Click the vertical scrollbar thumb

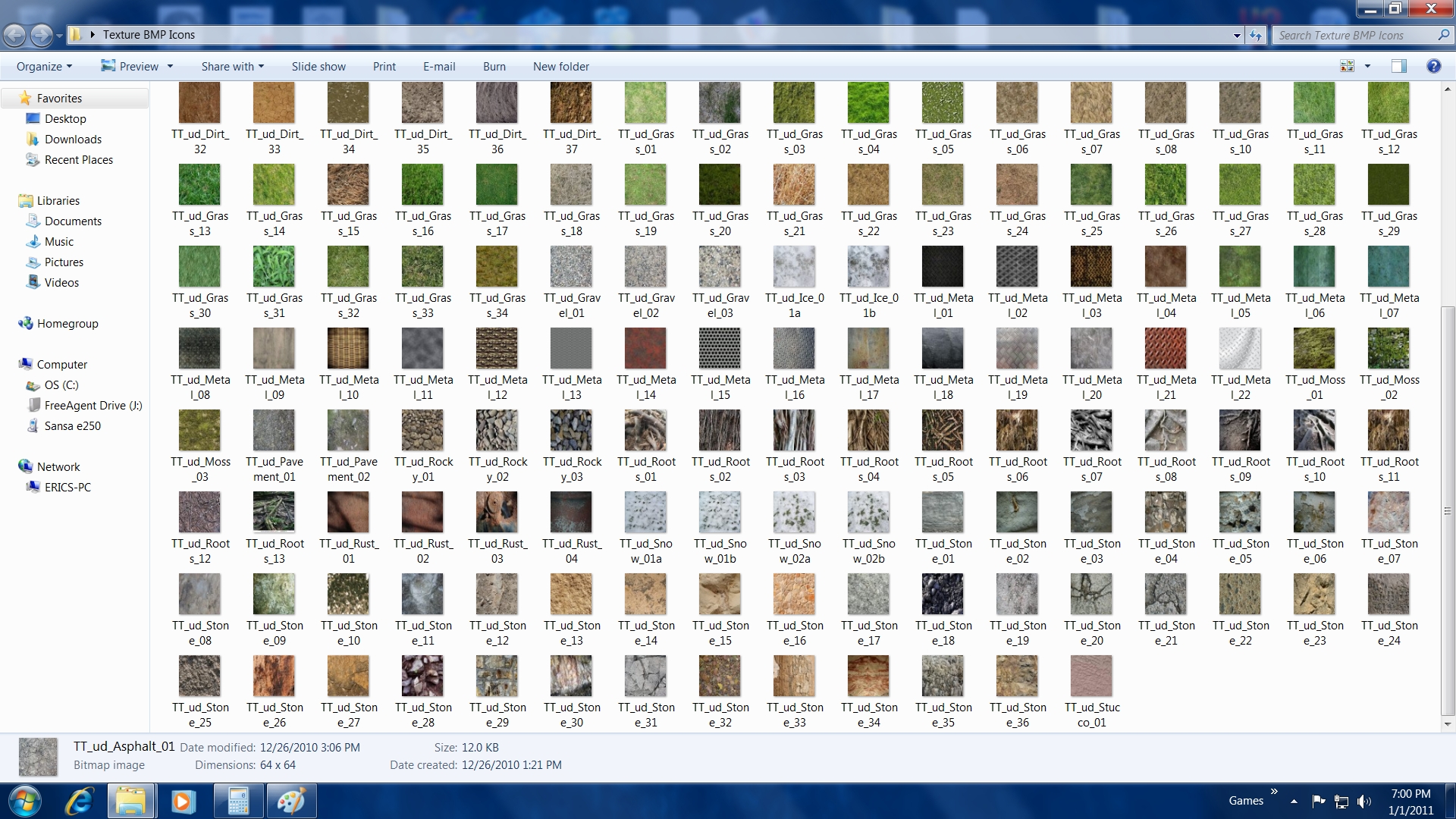tap(1447, 511)
